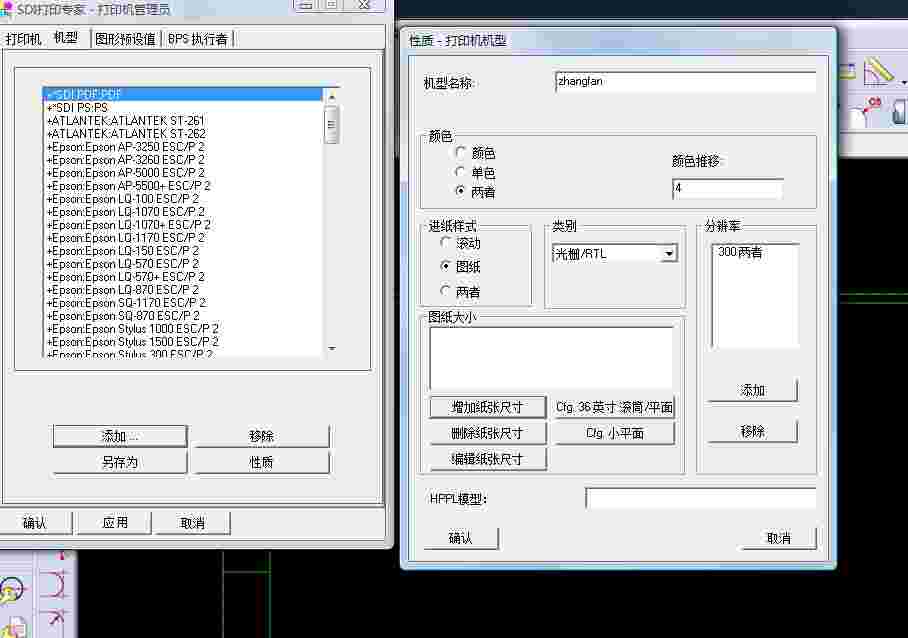Click 另存为 button

(x=120, y=462)
